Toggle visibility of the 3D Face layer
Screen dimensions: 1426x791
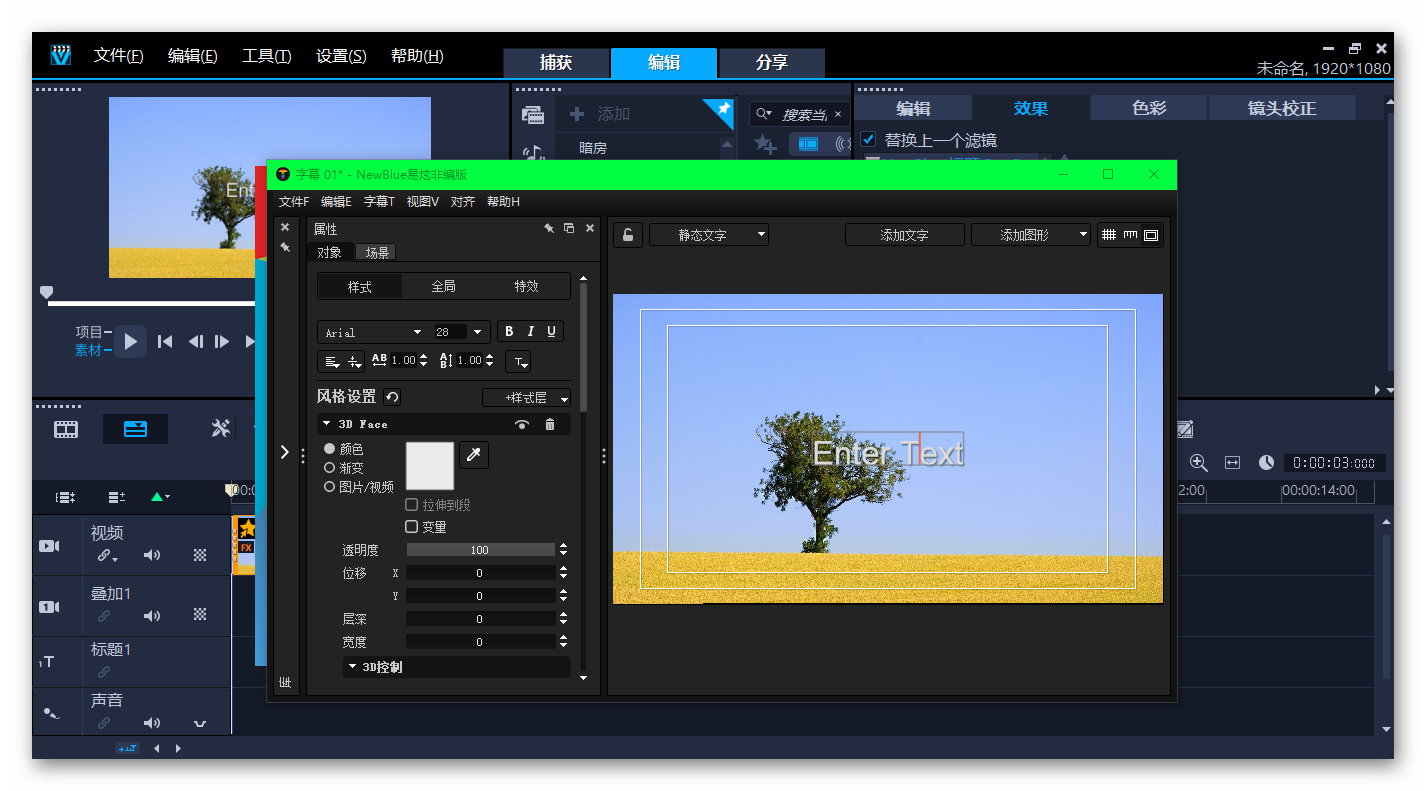pyautogui.click(x=522, y=425)
